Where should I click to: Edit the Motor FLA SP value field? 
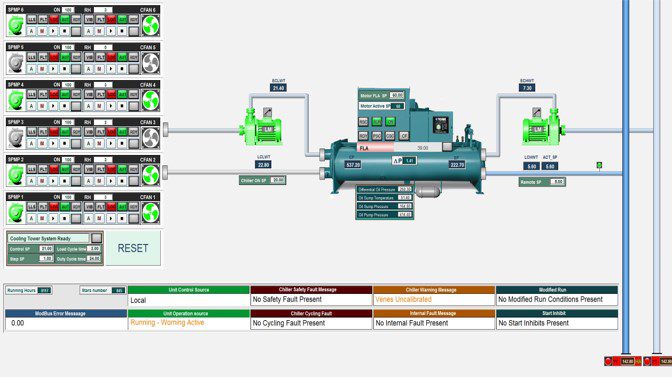(x=397, y=95)
